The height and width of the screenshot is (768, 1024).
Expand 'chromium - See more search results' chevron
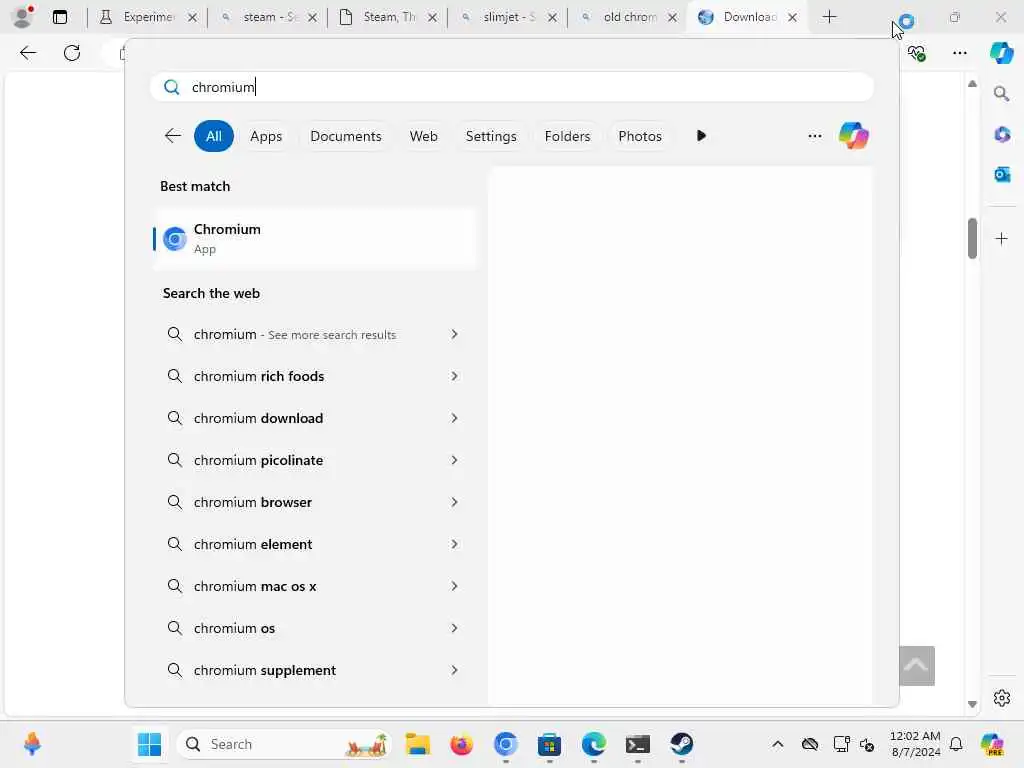coord(454,334)
